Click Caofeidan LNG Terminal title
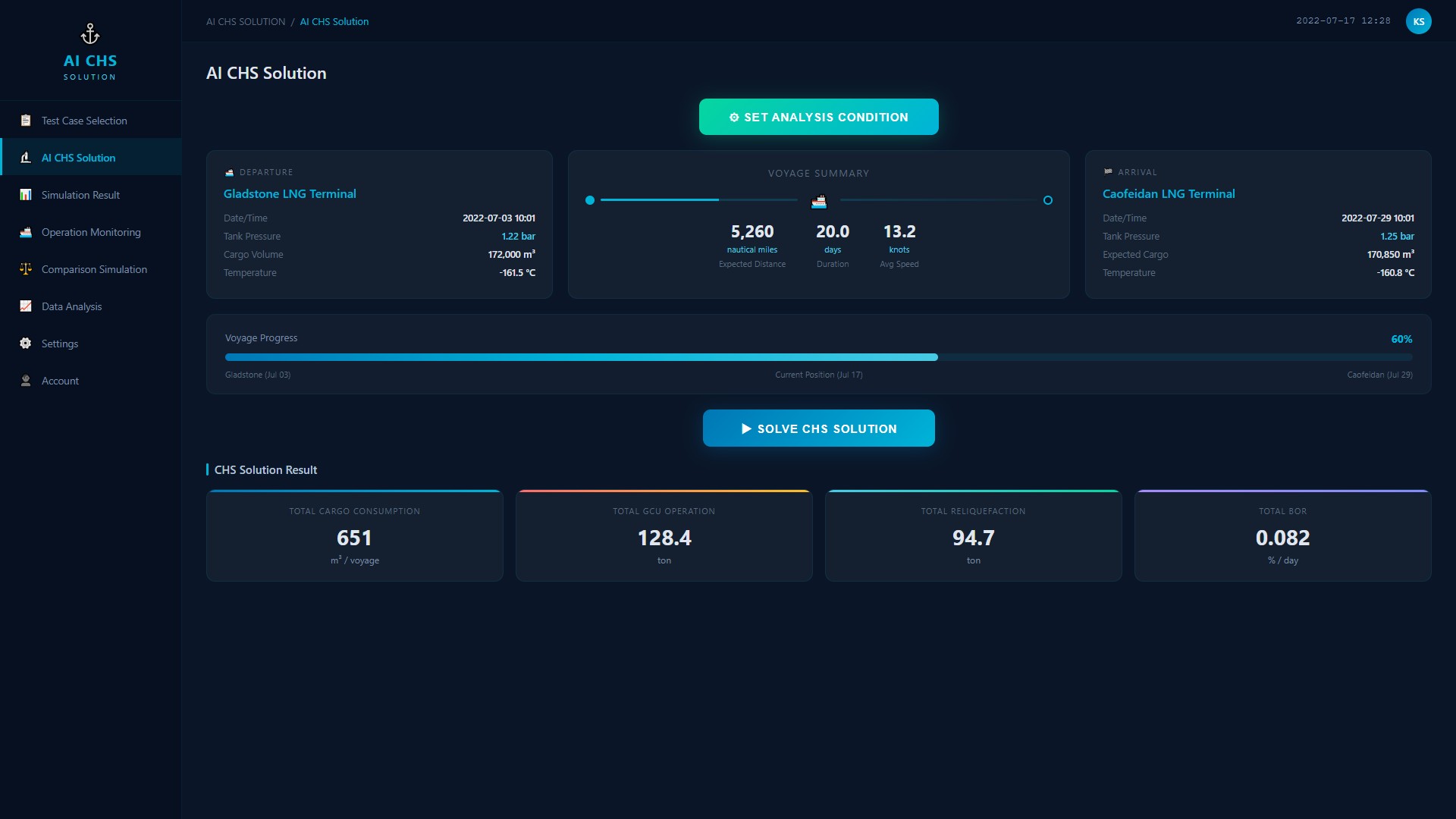Viewport: 1456px width, 819px height. 1169,194
